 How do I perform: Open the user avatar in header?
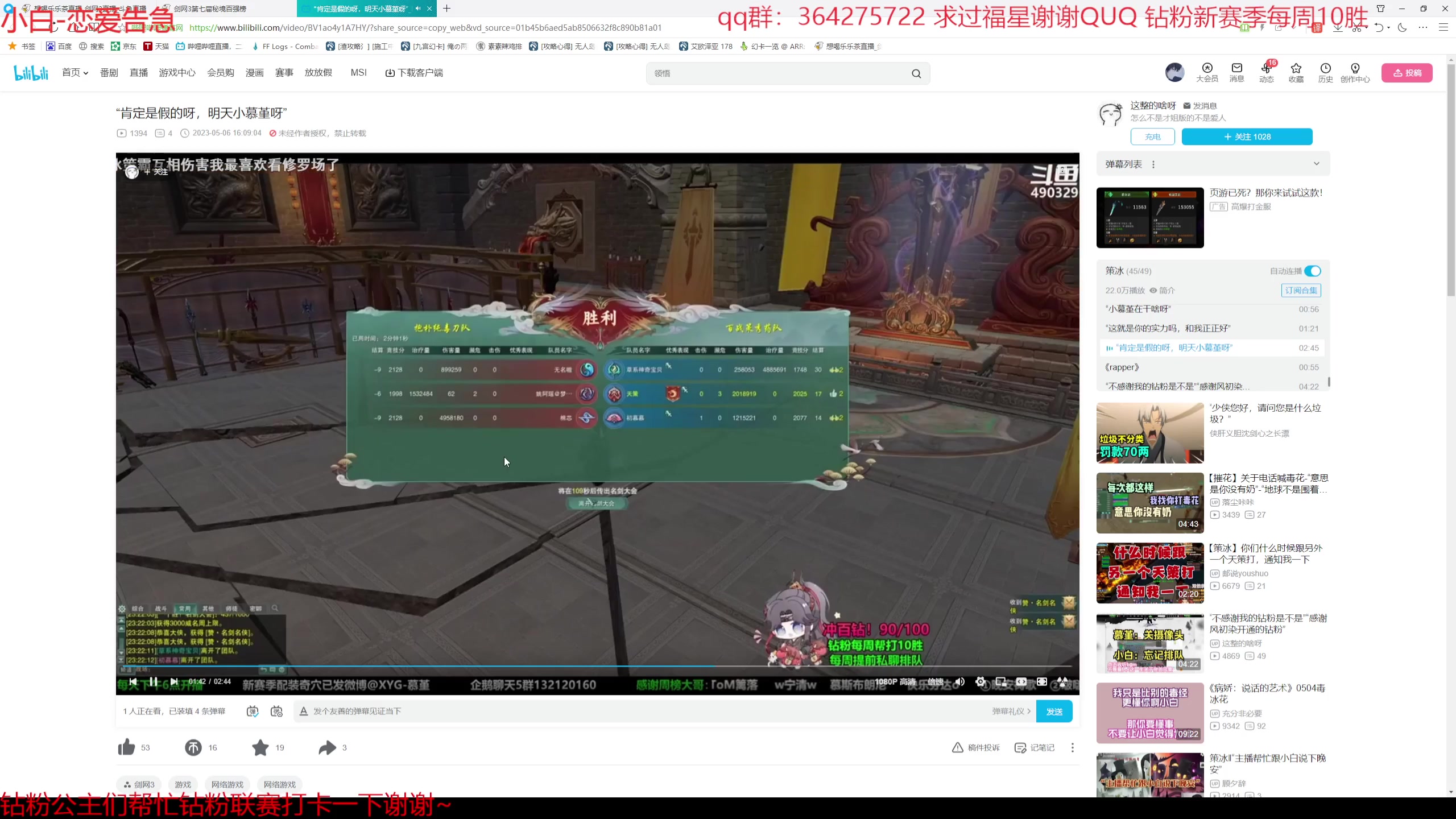(x=1174, y=72)
